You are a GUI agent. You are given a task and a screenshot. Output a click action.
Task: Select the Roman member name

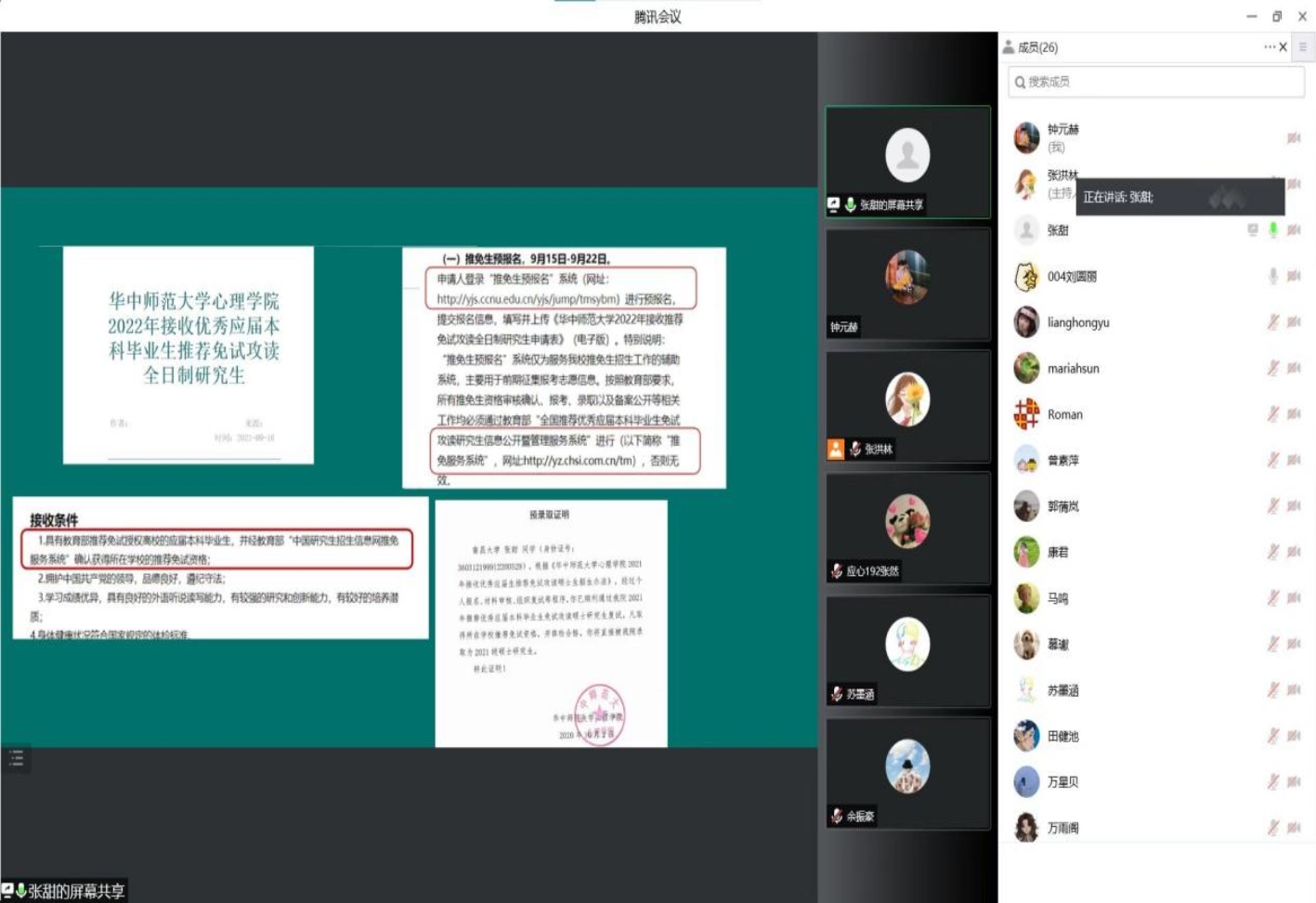pyautogui.click(x=1065, y=414)
